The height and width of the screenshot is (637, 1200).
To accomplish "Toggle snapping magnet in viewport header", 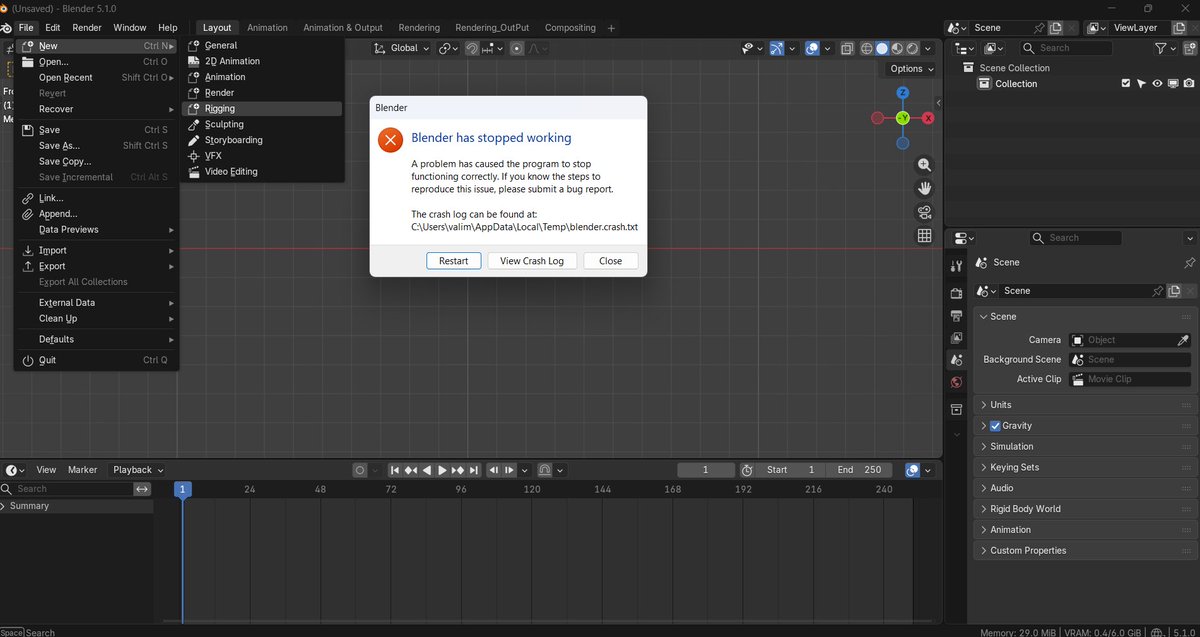I will [472, 48].
